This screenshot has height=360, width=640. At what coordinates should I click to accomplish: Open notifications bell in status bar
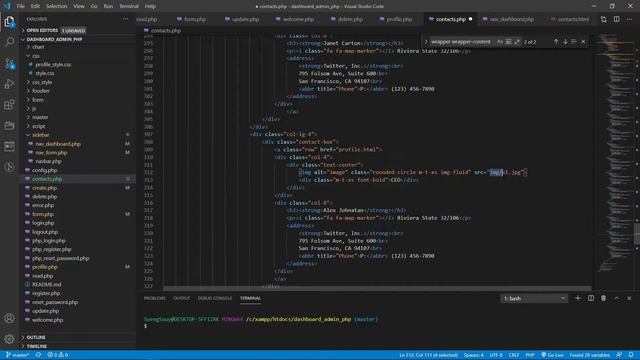(x=631, y=355)
